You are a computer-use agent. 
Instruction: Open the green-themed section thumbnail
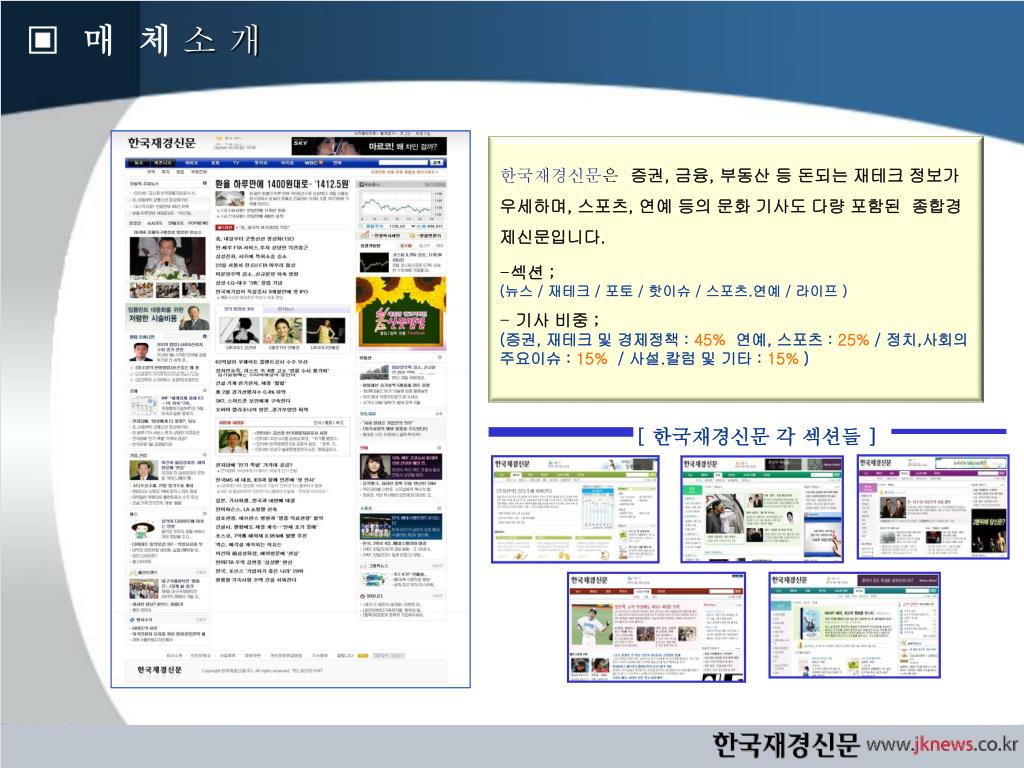(762, 509)
